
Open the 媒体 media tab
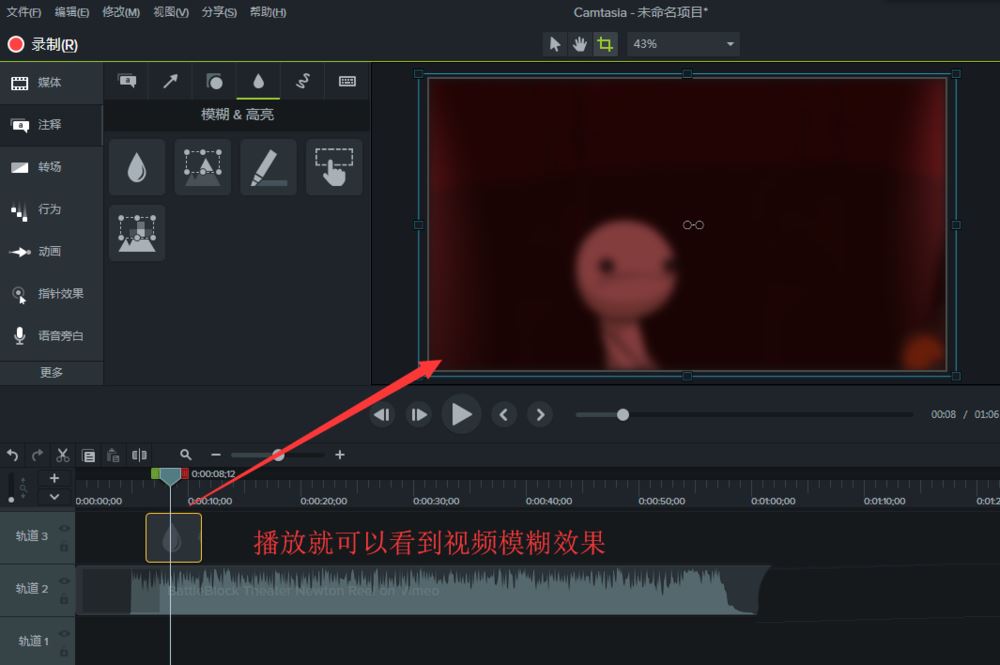pos(51,82)
